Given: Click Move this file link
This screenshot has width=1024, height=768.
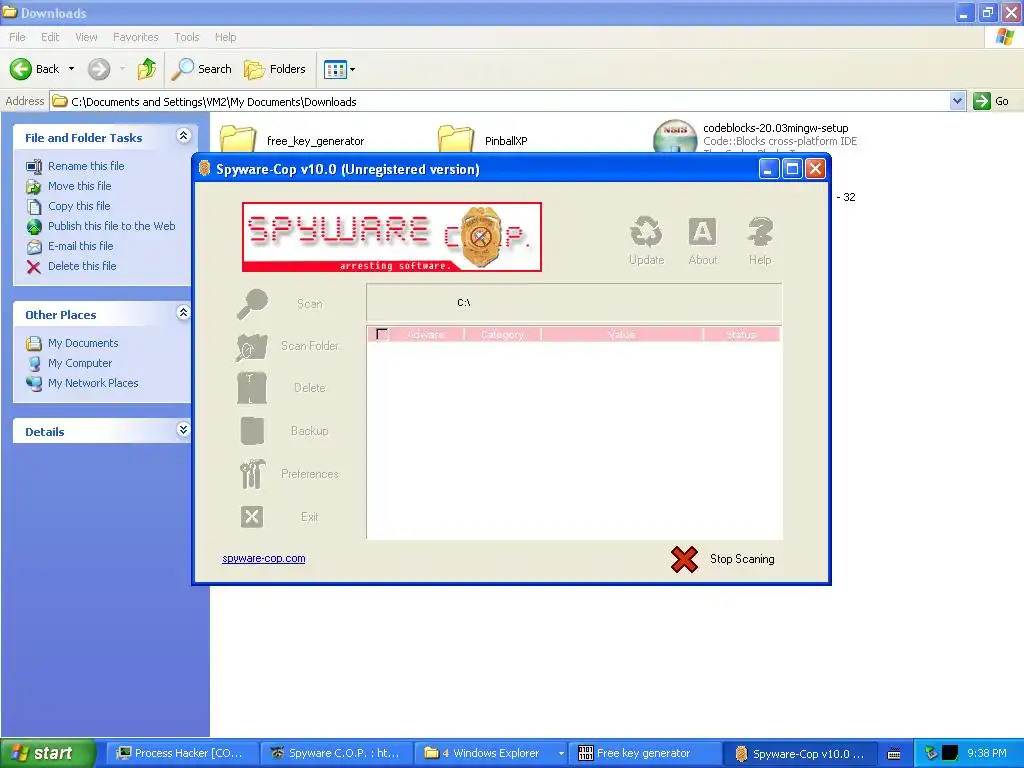Looking at the screenshot, I should (80, 186).
